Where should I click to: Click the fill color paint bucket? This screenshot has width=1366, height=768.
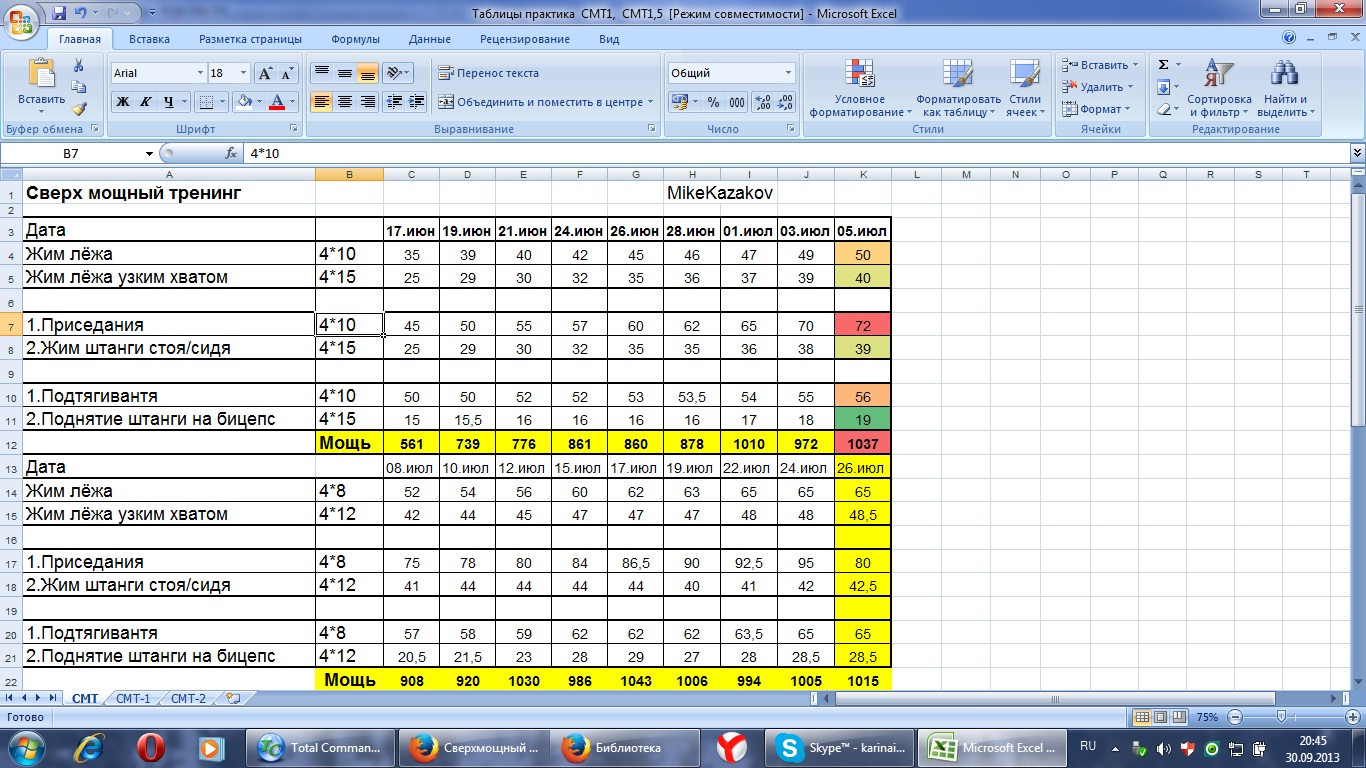[244, 102]
